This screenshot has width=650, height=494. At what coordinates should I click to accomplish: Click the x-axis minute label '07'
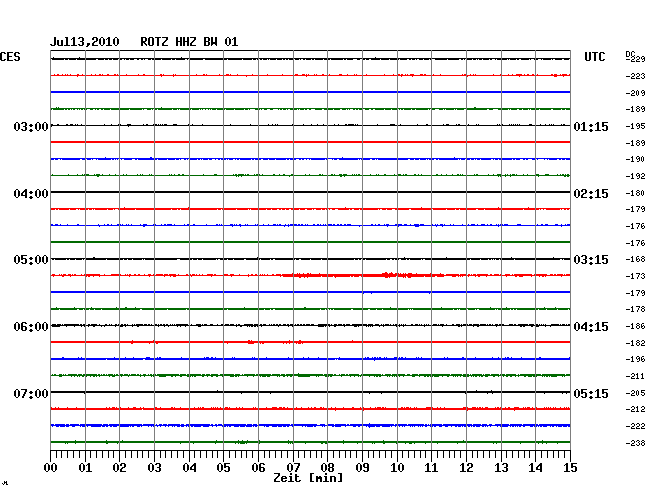point(293,468)
